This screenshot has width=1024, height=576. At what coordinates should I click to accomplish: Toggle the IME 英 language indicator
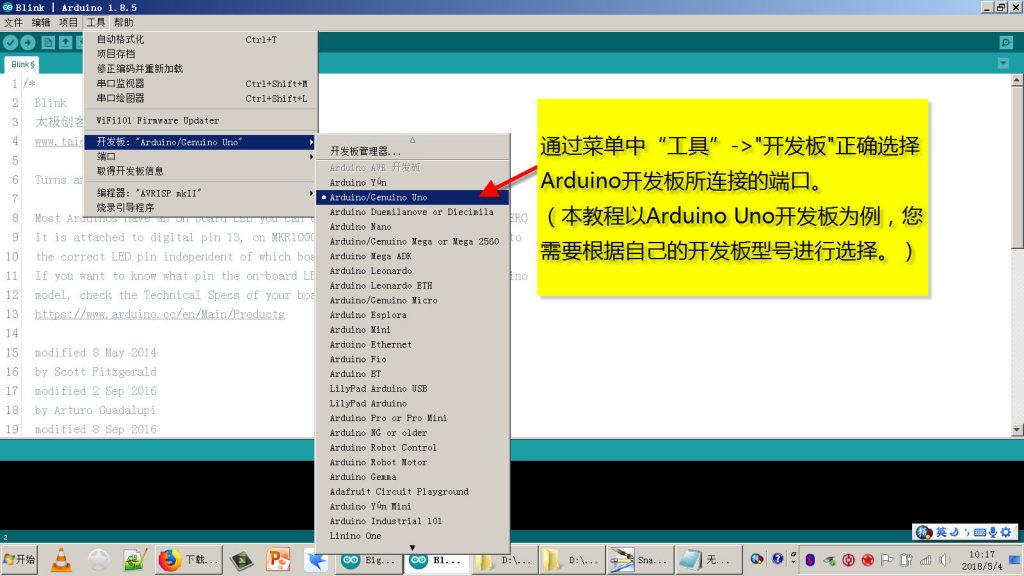(x=941, y=532)
